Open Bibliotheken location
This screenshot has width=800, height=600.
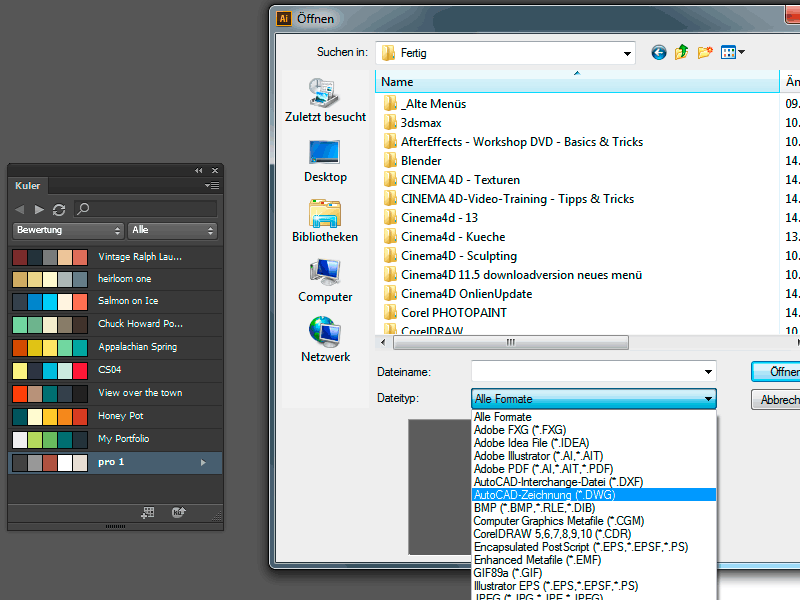325,220
